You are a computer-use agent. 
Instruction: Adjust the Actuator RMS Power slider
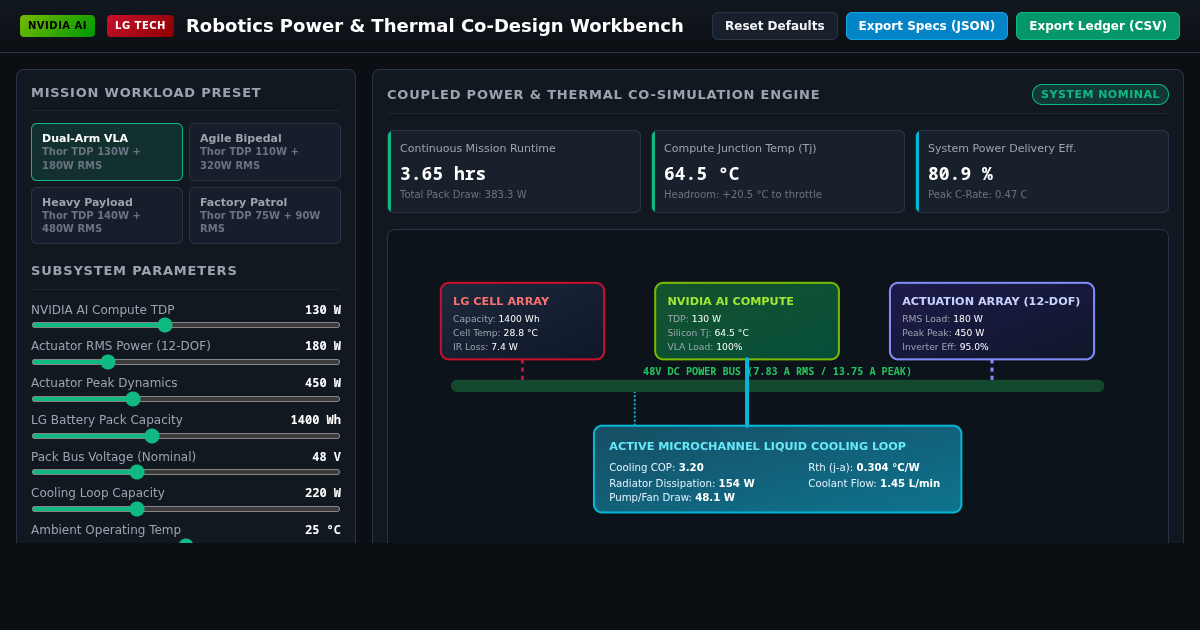point(186,362)
